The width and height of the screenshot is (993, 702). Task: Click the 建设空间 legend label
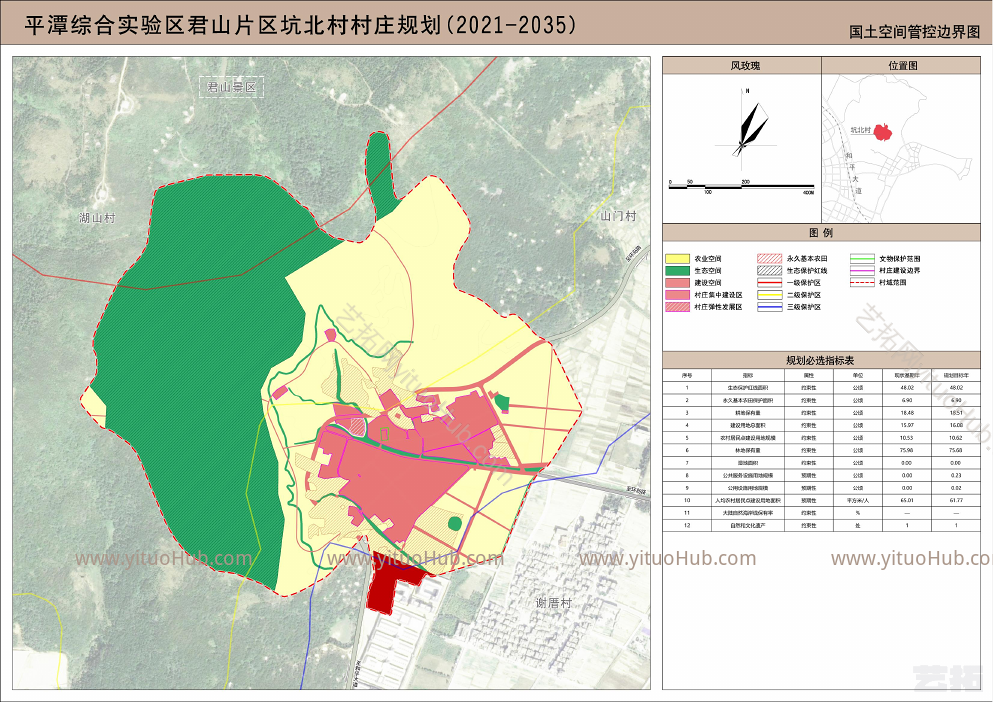coord(708,283)
